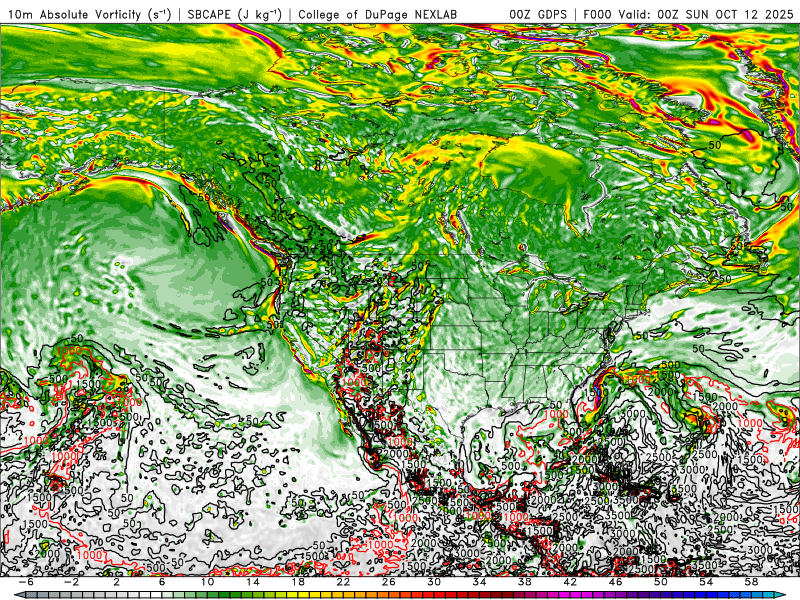
Task: Click the '00Z GDPS' model run text
Action: tap(538, 14)
